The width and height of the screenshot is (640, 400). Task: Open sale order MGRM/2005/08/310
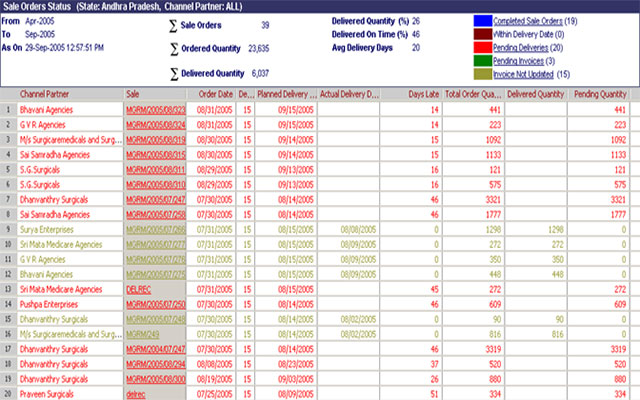(156, 185)
